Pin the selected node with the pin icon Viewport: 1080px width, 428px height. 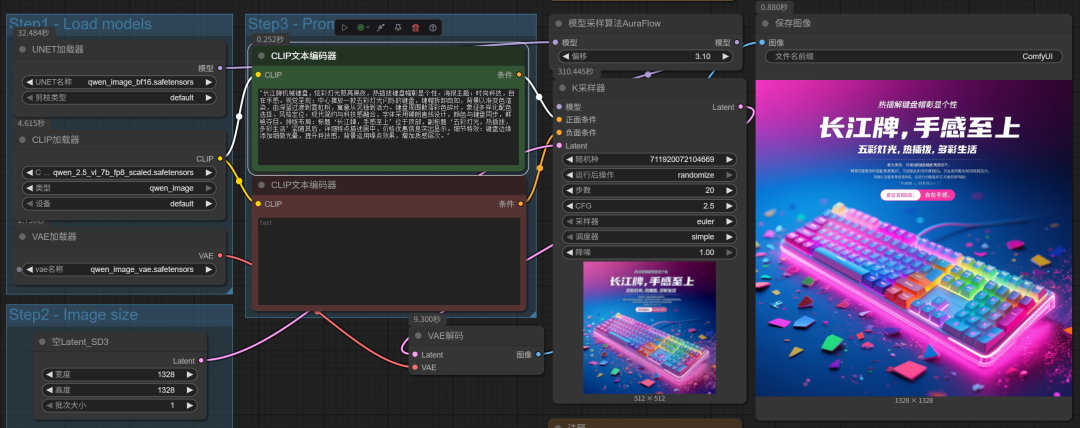coord(397,28)
